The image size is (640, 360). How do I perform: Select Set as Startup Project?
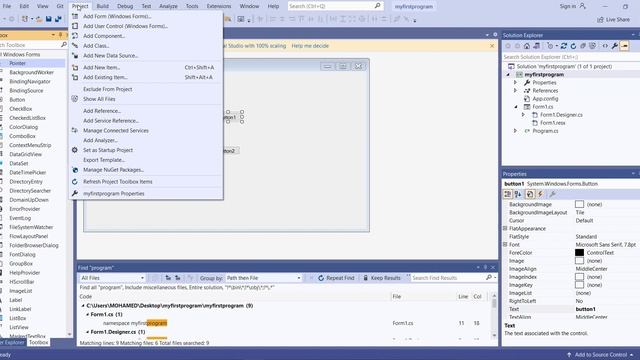[x=147, y=150]
